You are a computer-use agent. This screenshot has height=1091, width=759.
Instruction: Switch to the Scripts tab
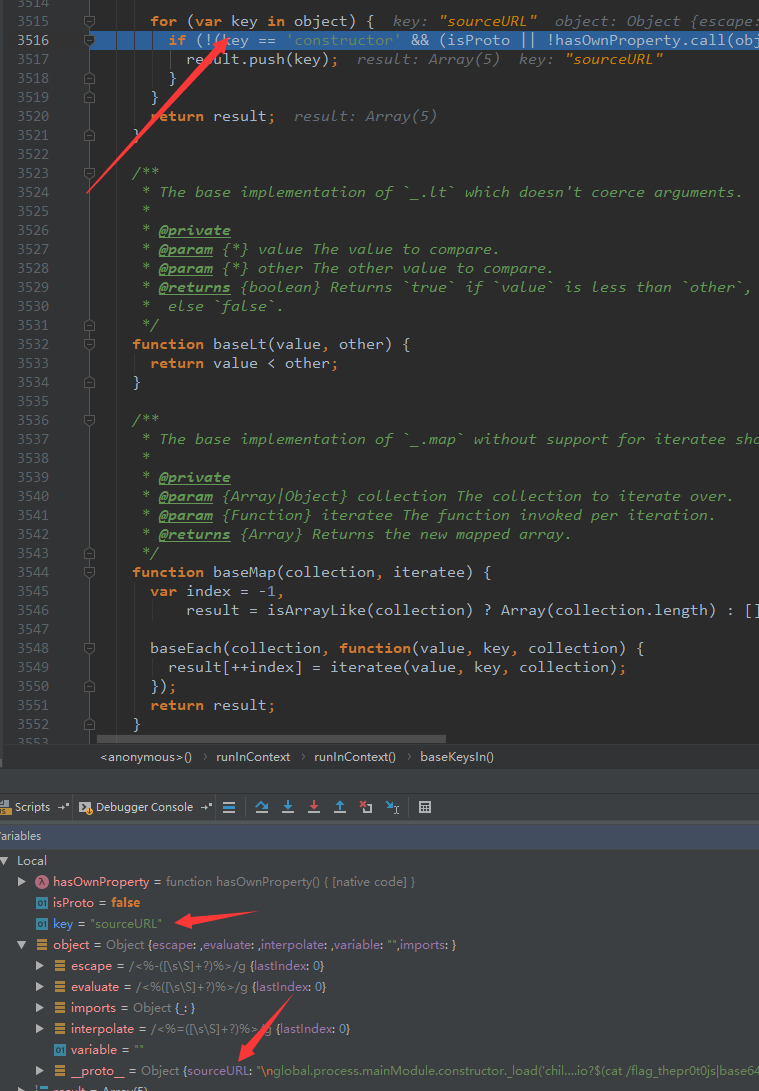pyautogui.click(x=32, y=807)
